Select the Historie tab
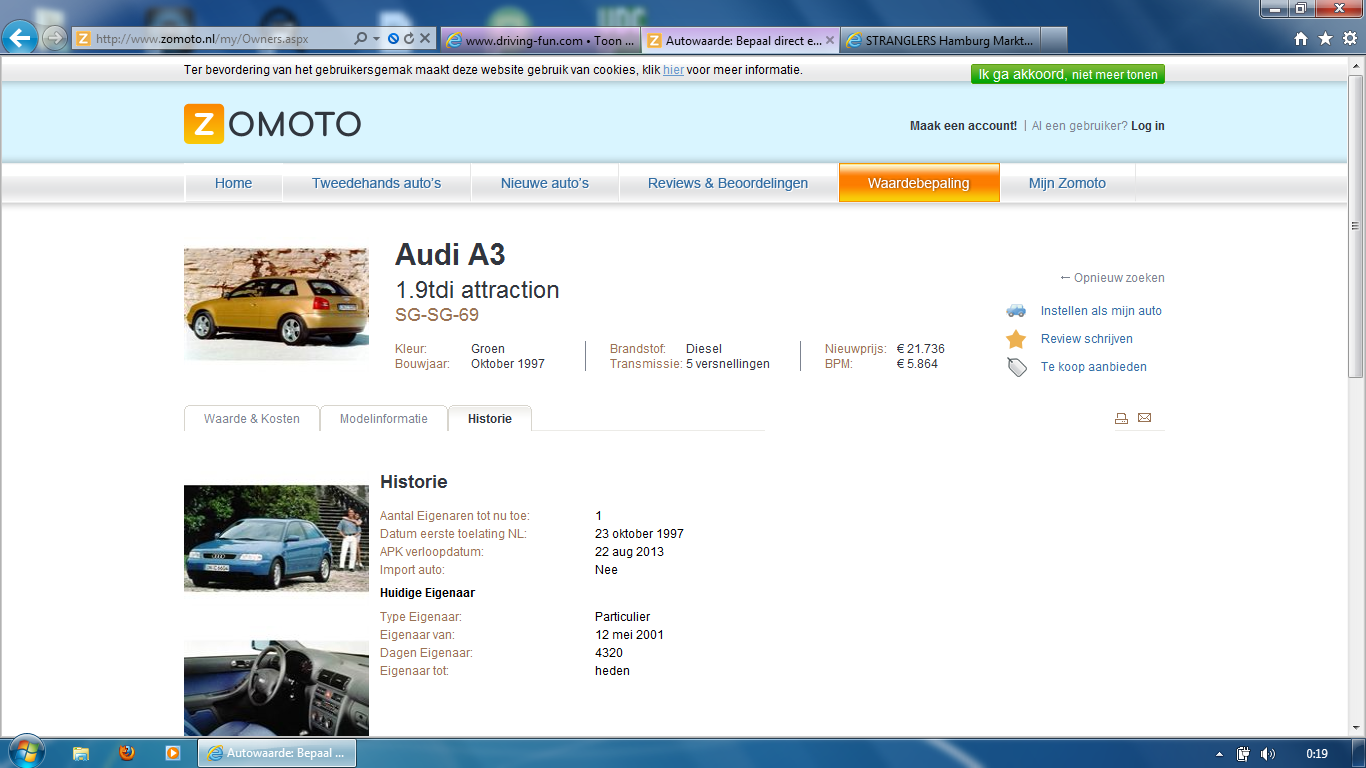This screenshot has height=768, width=1366. 490,419
